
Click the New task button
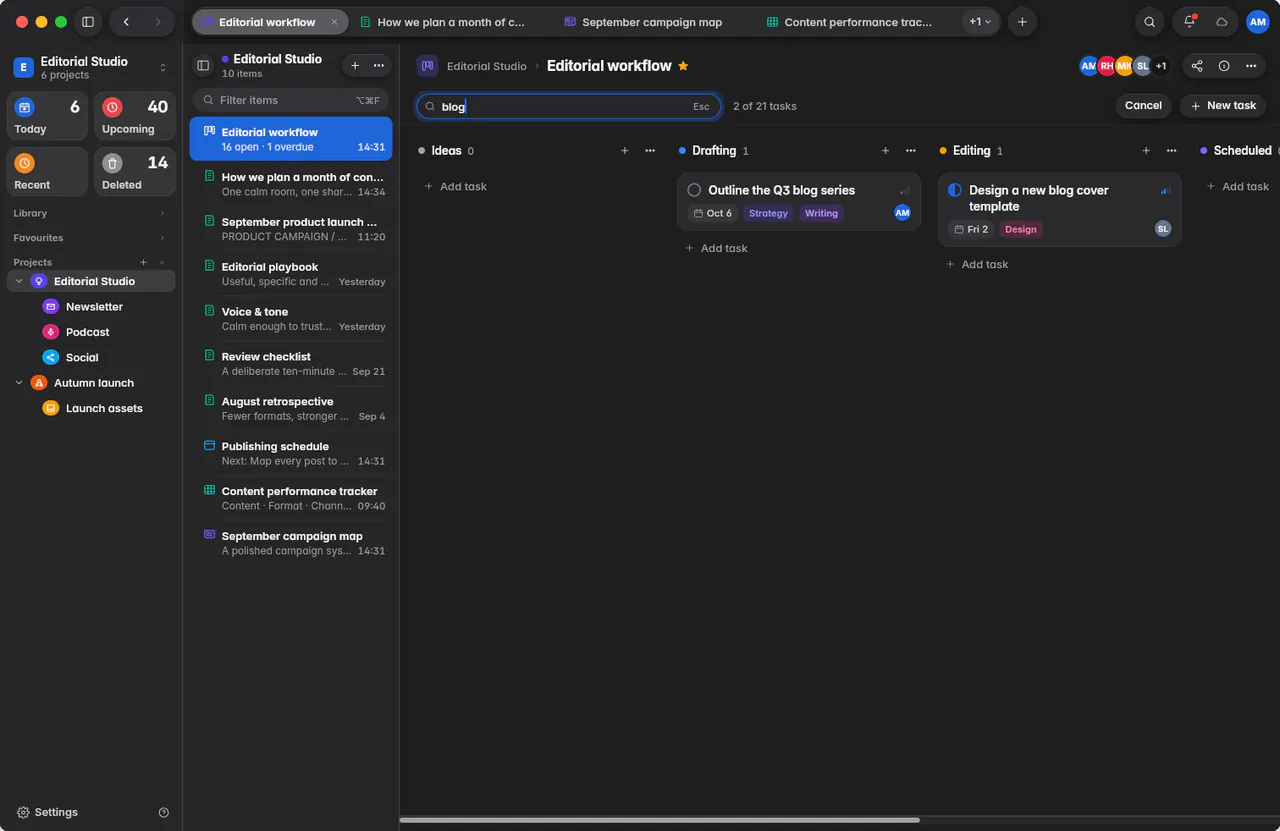tap(1223, 106)
